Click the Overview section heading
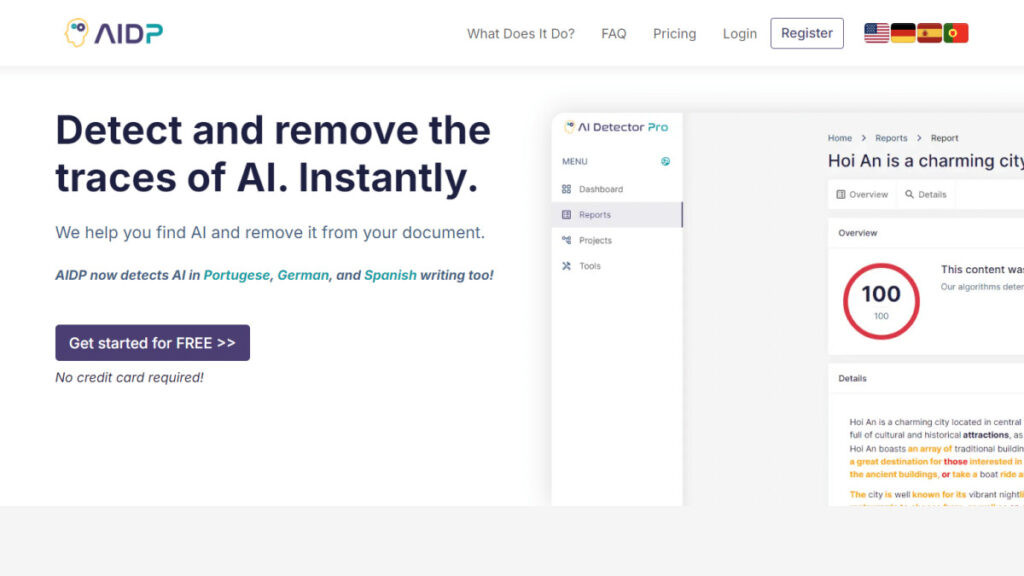Viewport: 1024px width, 576px height. 857,233
